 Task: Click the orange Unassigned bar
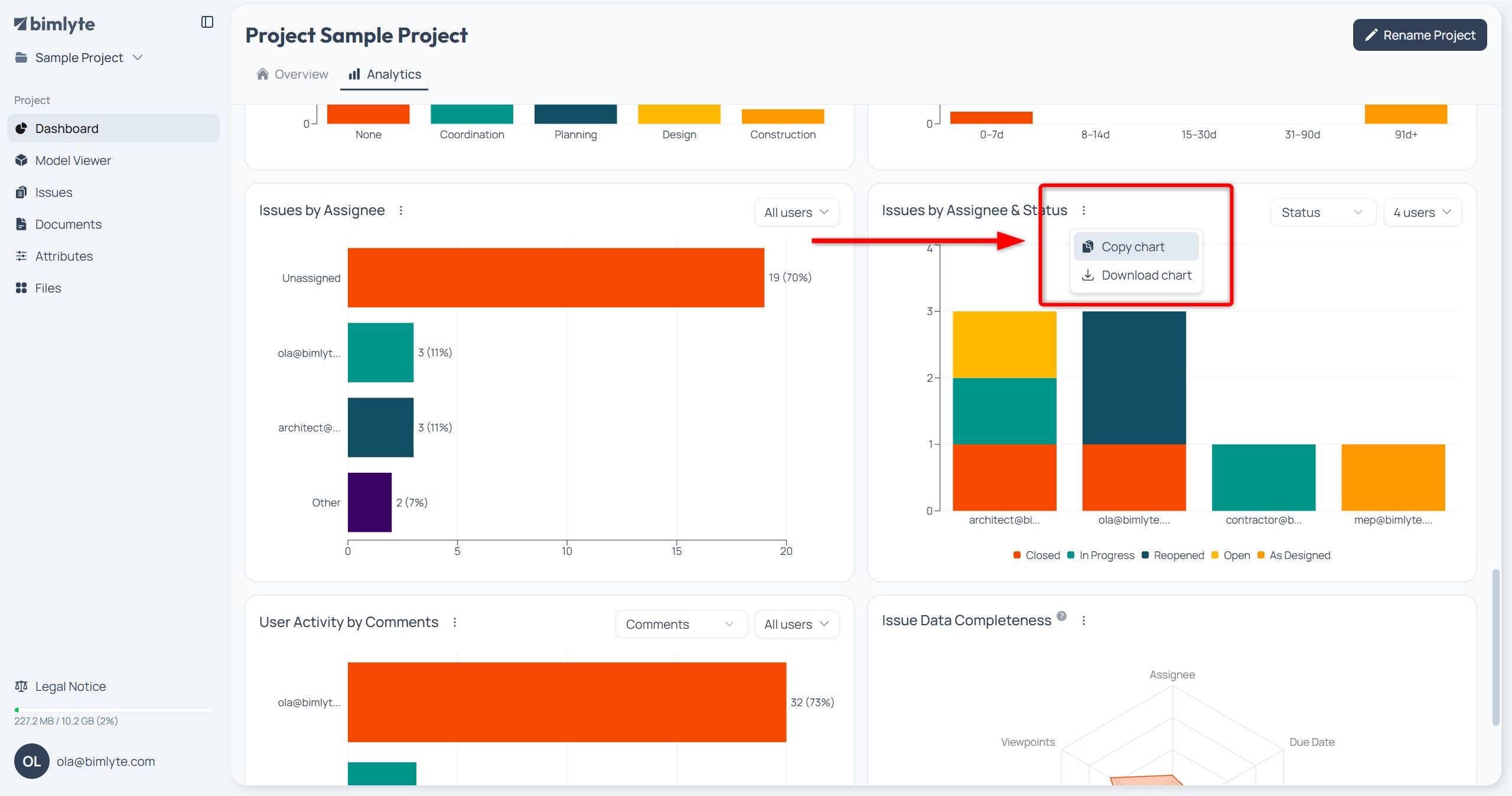coord(556,278)
